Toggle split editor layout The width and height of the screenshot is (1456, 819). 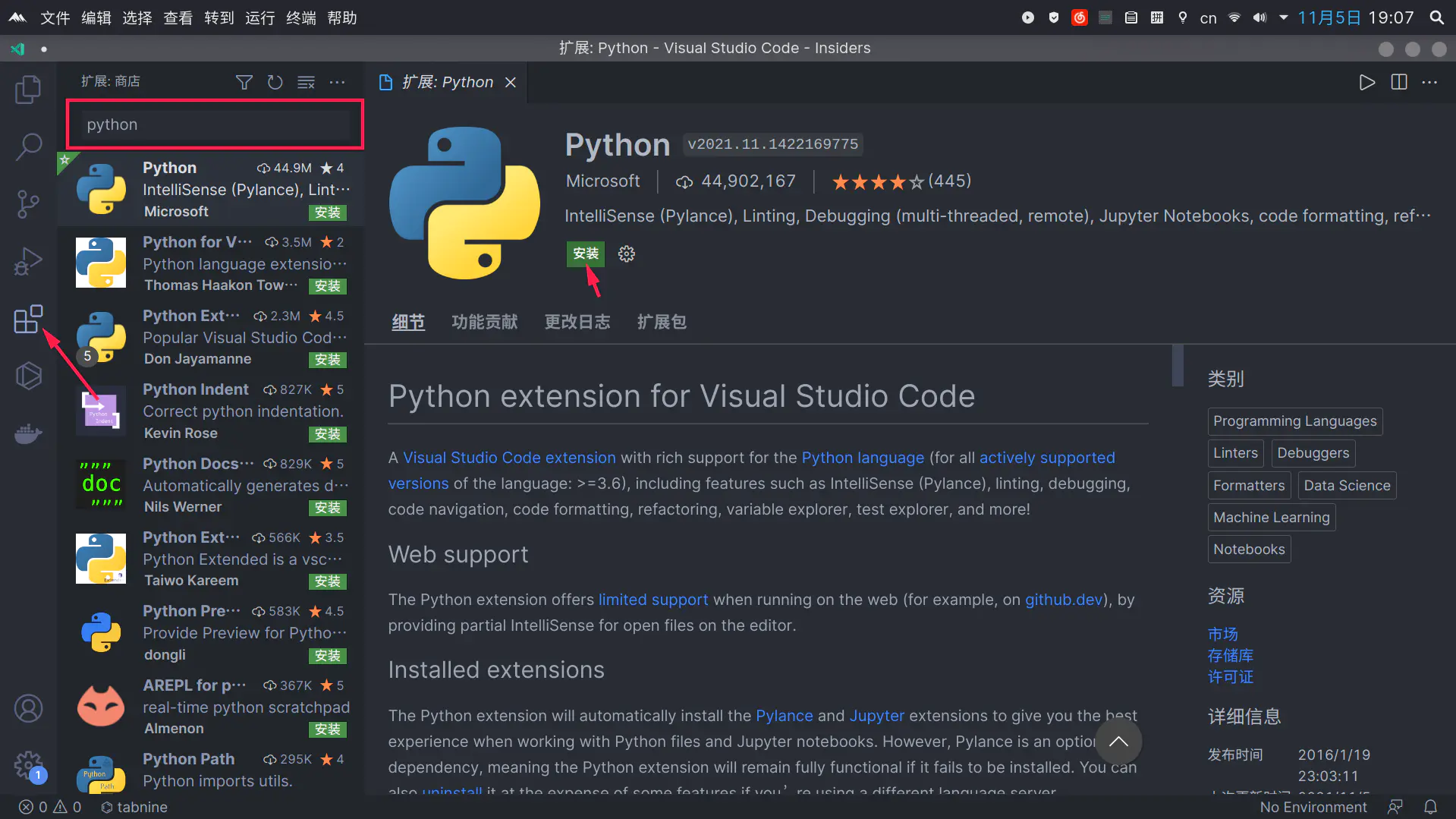pos(1399,82)
